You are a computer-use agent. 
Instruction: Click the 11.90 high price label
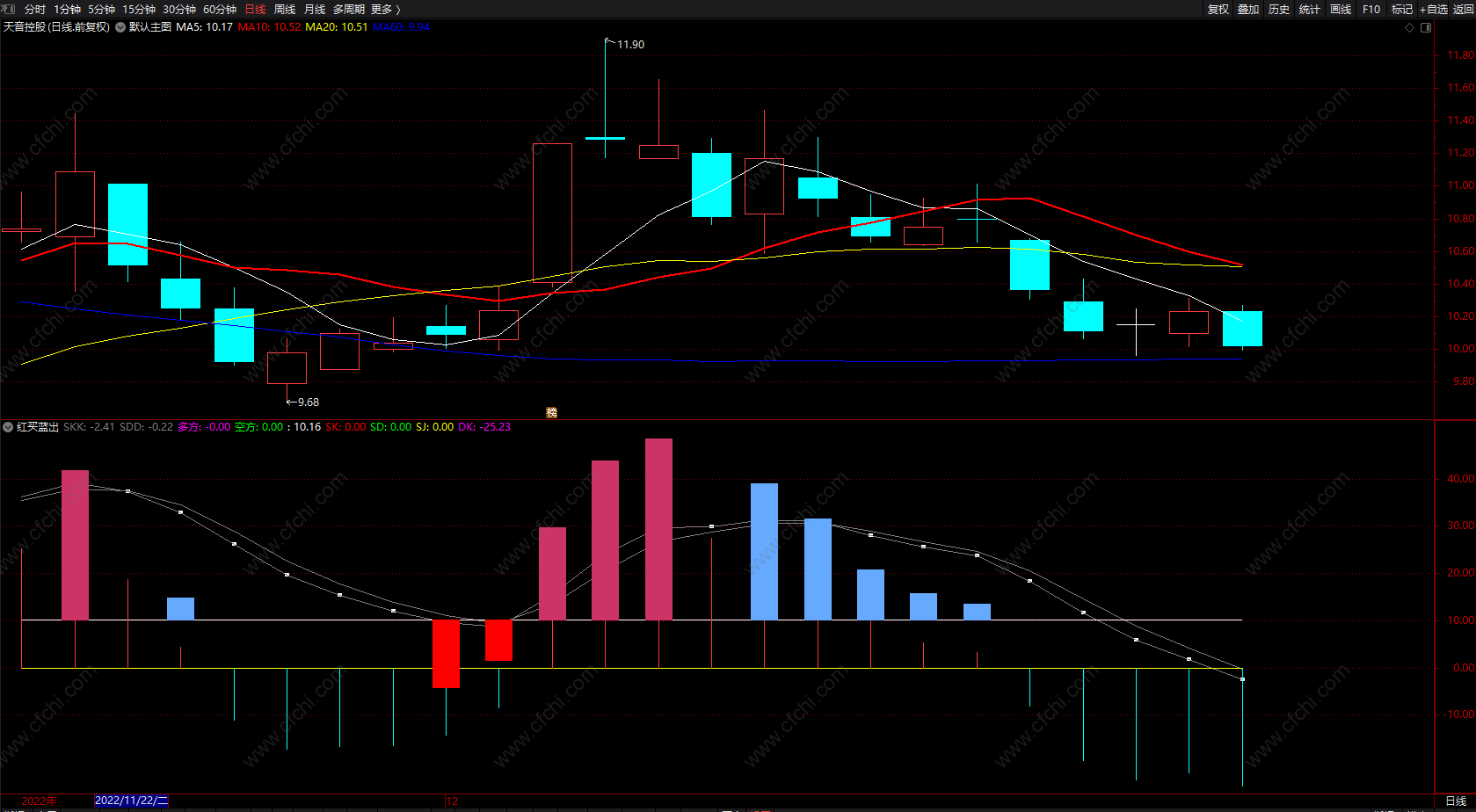point(631,45)
